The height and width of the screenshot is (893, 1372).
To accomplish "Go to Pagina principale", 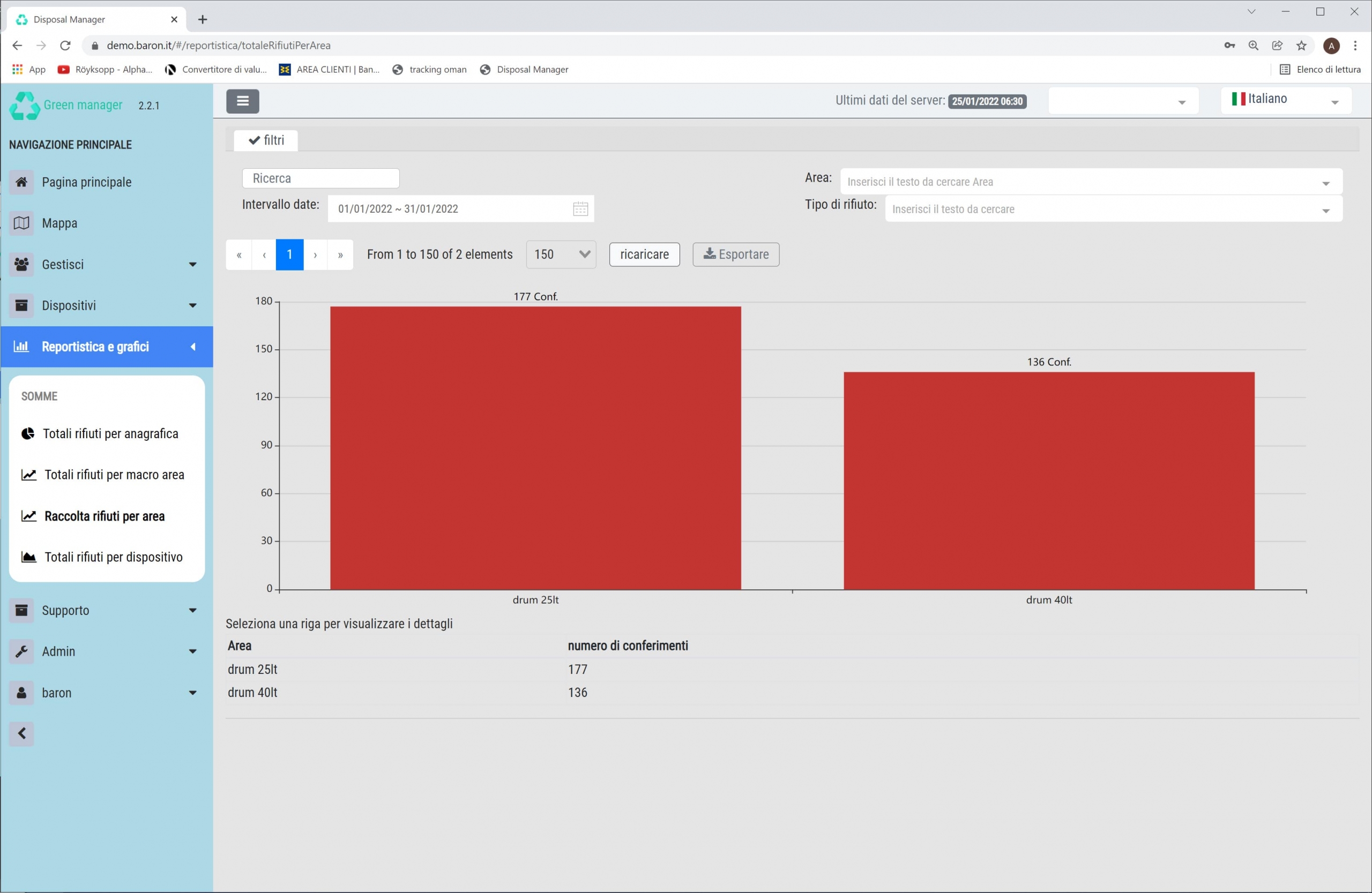I will (x=86, y=182).
